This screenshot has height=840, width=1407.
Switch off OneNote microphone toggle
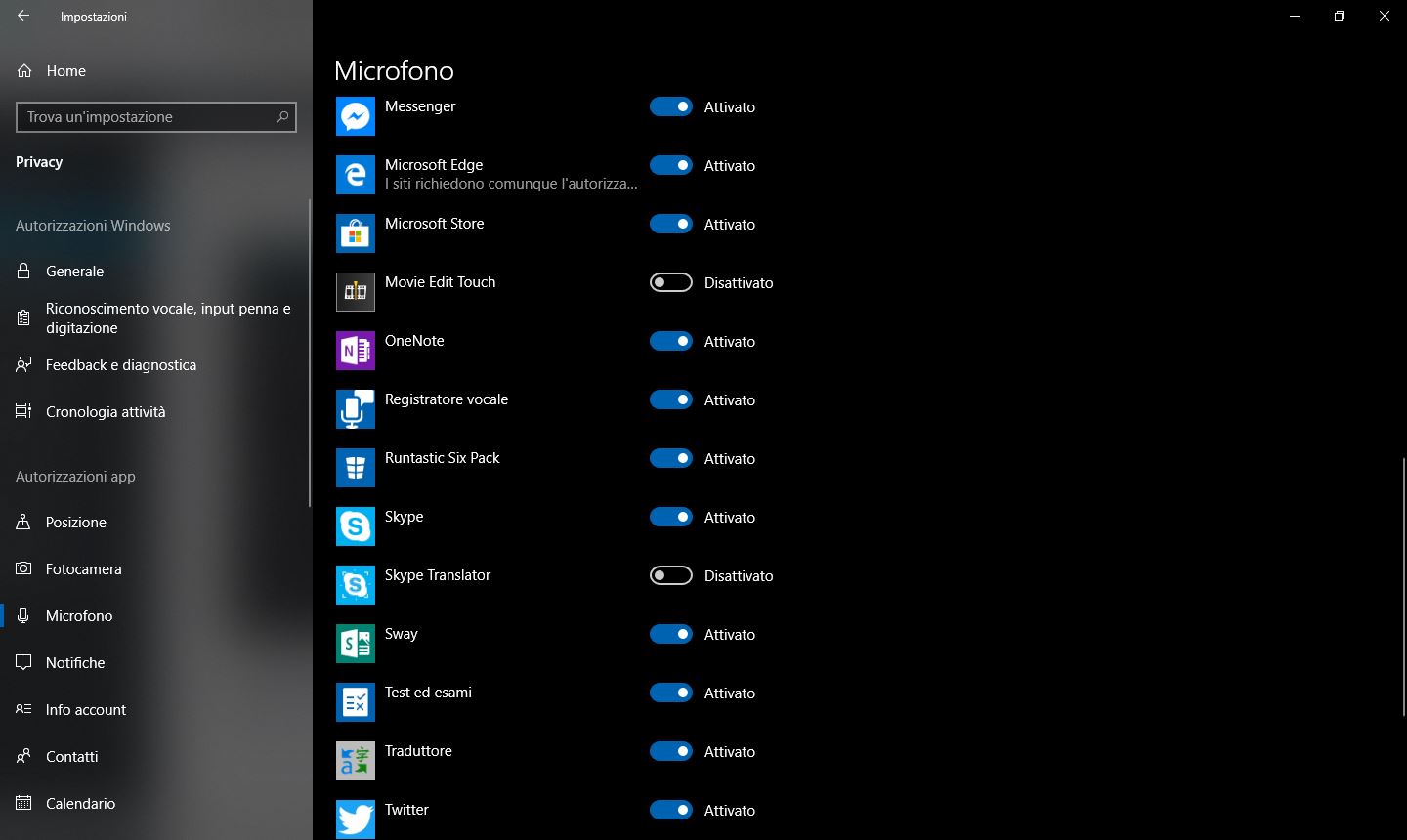[x=671, y=341]
